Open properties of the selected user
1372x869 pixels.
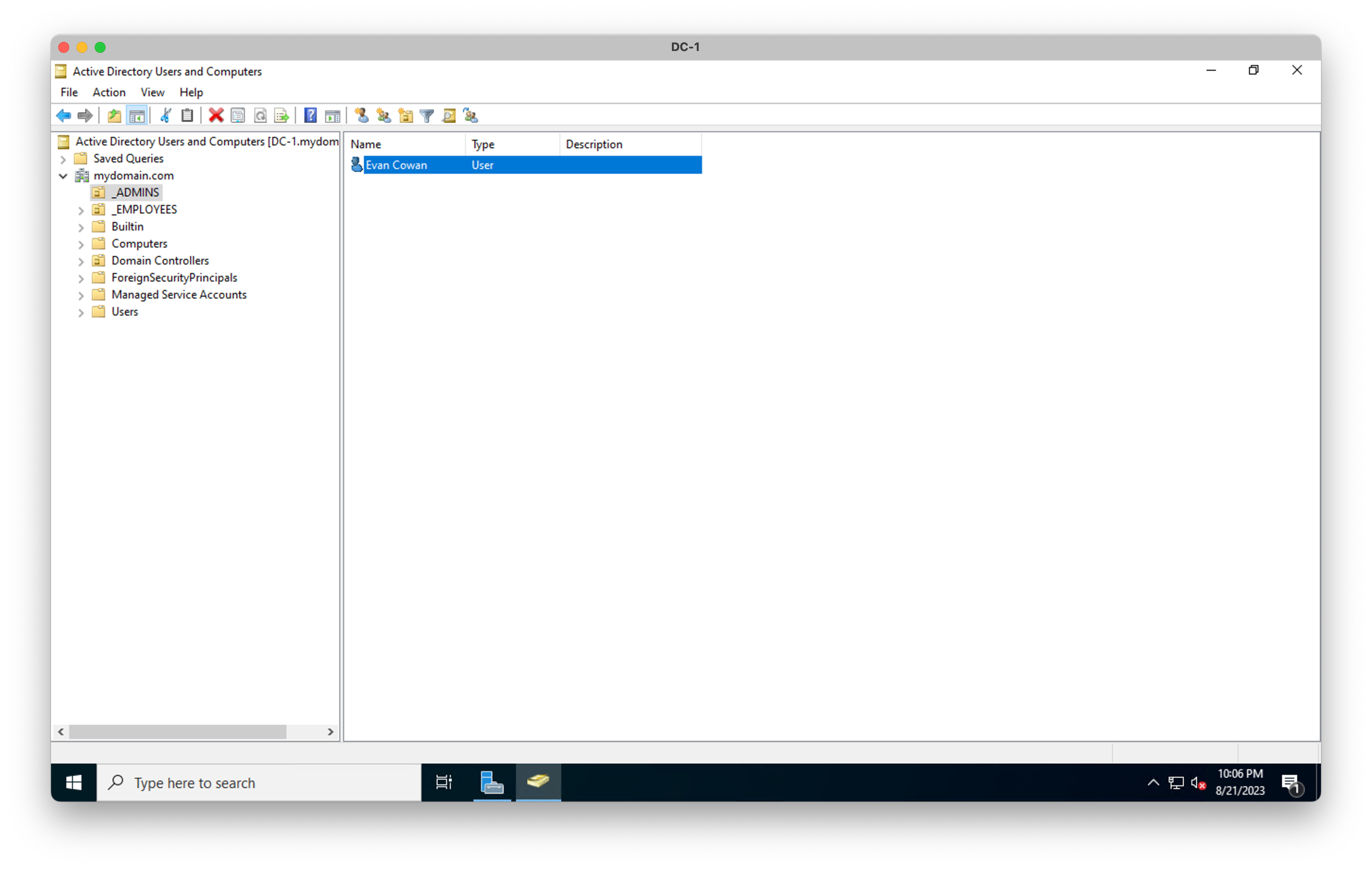pos(238,115)
